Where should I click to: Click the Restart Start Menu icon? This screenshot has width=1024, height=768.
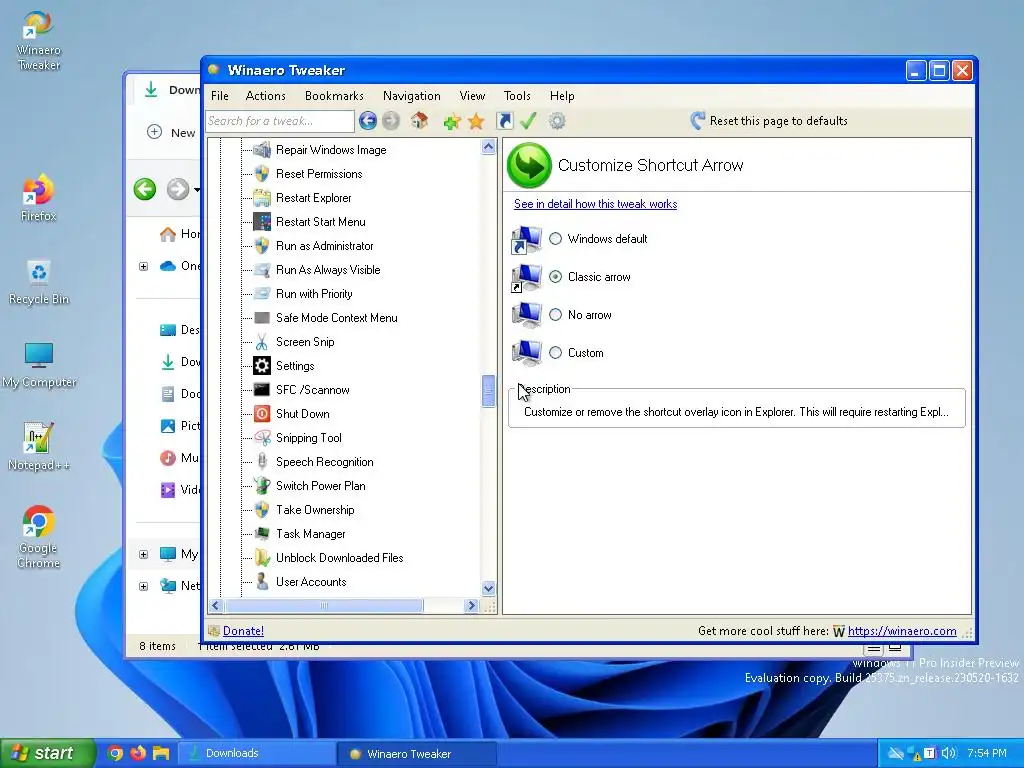(x=262, y=221)
